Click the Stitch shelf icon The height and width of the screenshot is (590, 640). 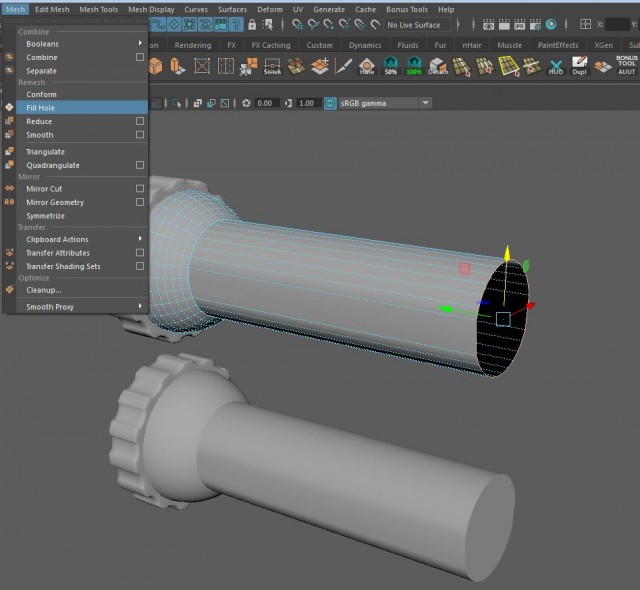coord(272,66)
